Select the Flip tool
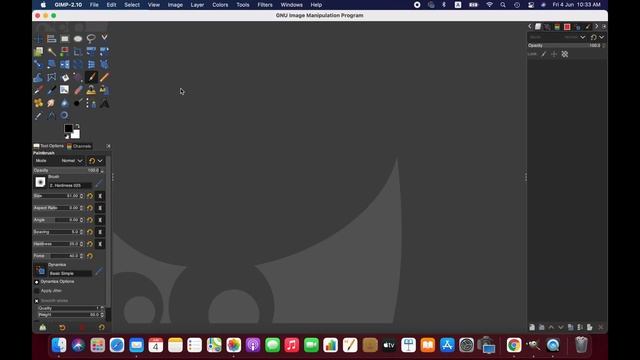Image resolution: width=640 pixels, height=360 pixels. click(x=64, y=64)
